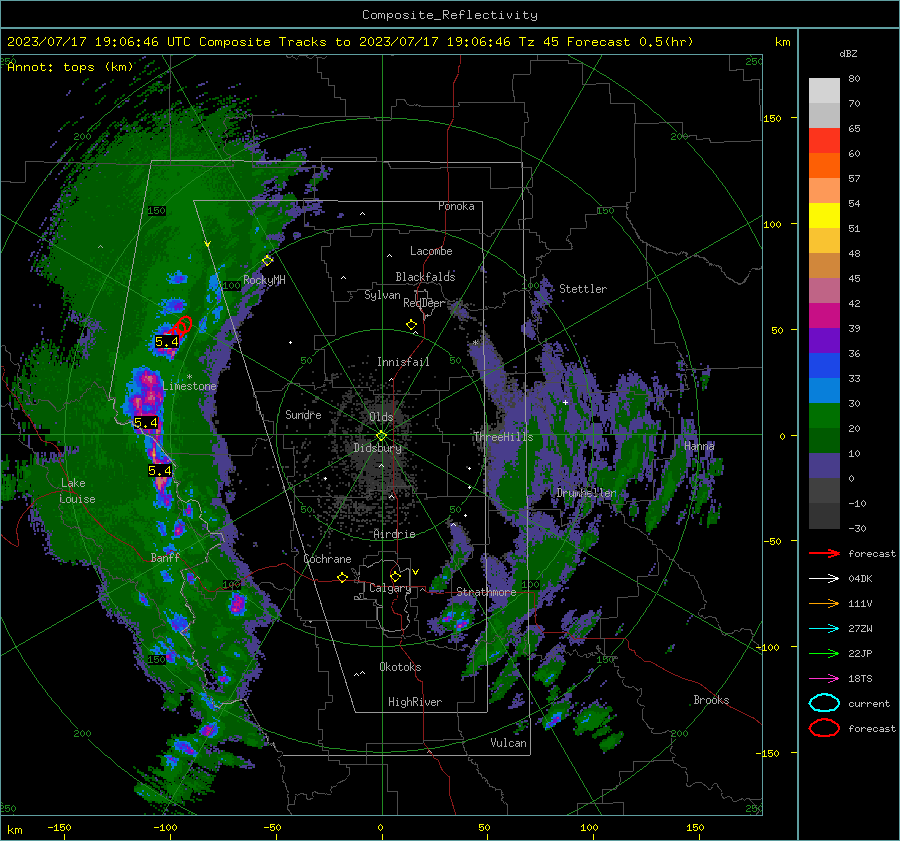Click the yellow diamond at radar center near Didsbury
The image size is (900, 841).
tap(381, 435)
